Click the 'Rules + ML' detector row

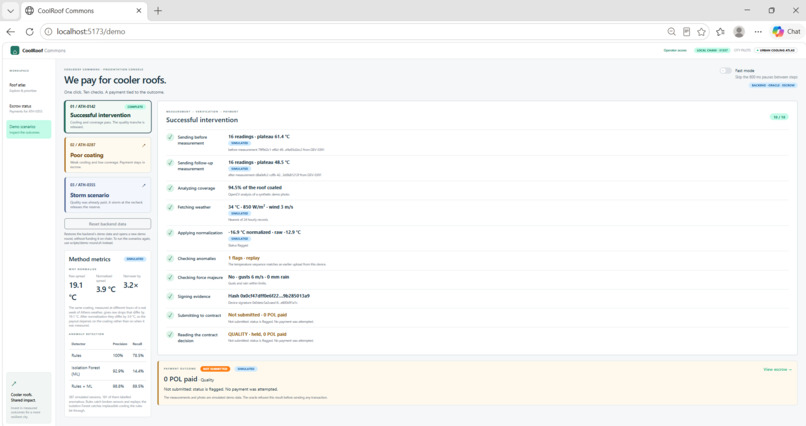pyautogui.click(x=107, y=386)
